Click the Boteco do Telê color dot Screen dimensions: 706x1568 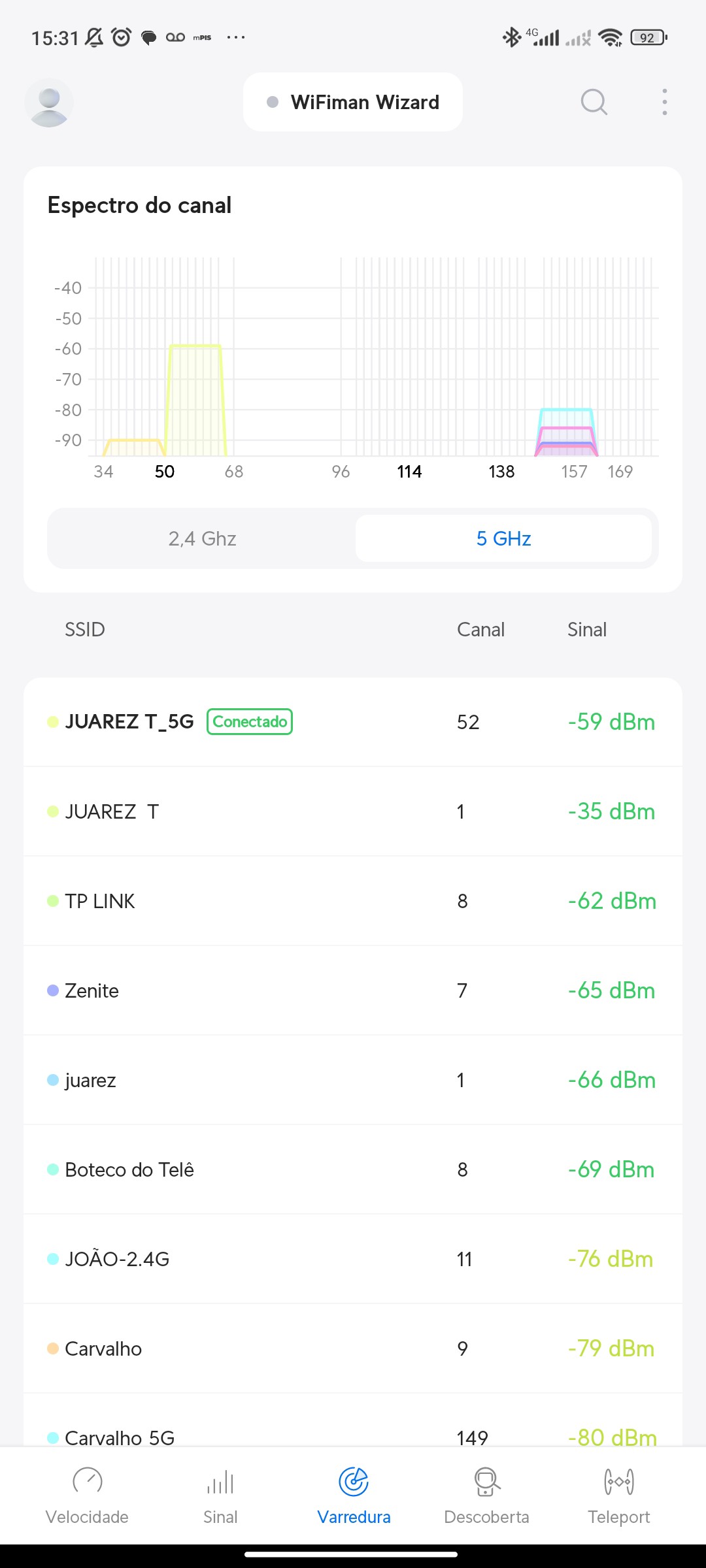point(53,1169)
